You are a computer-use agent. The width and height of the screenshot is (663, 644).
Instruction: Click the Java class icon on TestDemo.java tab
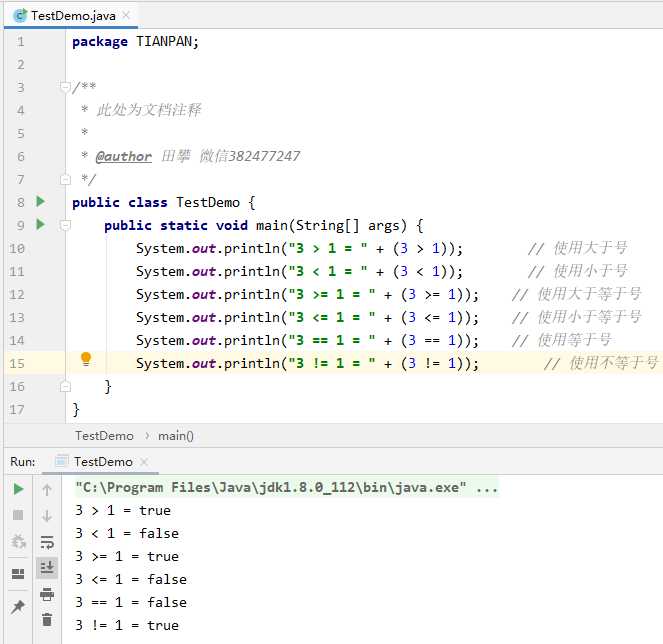tap(20, 16)
